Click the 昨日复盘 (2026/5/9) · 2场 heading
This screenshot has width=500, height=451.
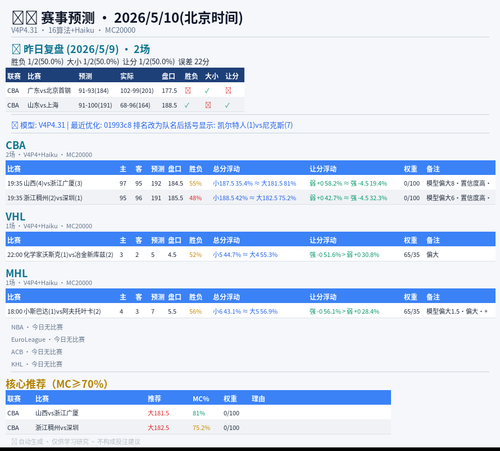(x=81, y=49)
